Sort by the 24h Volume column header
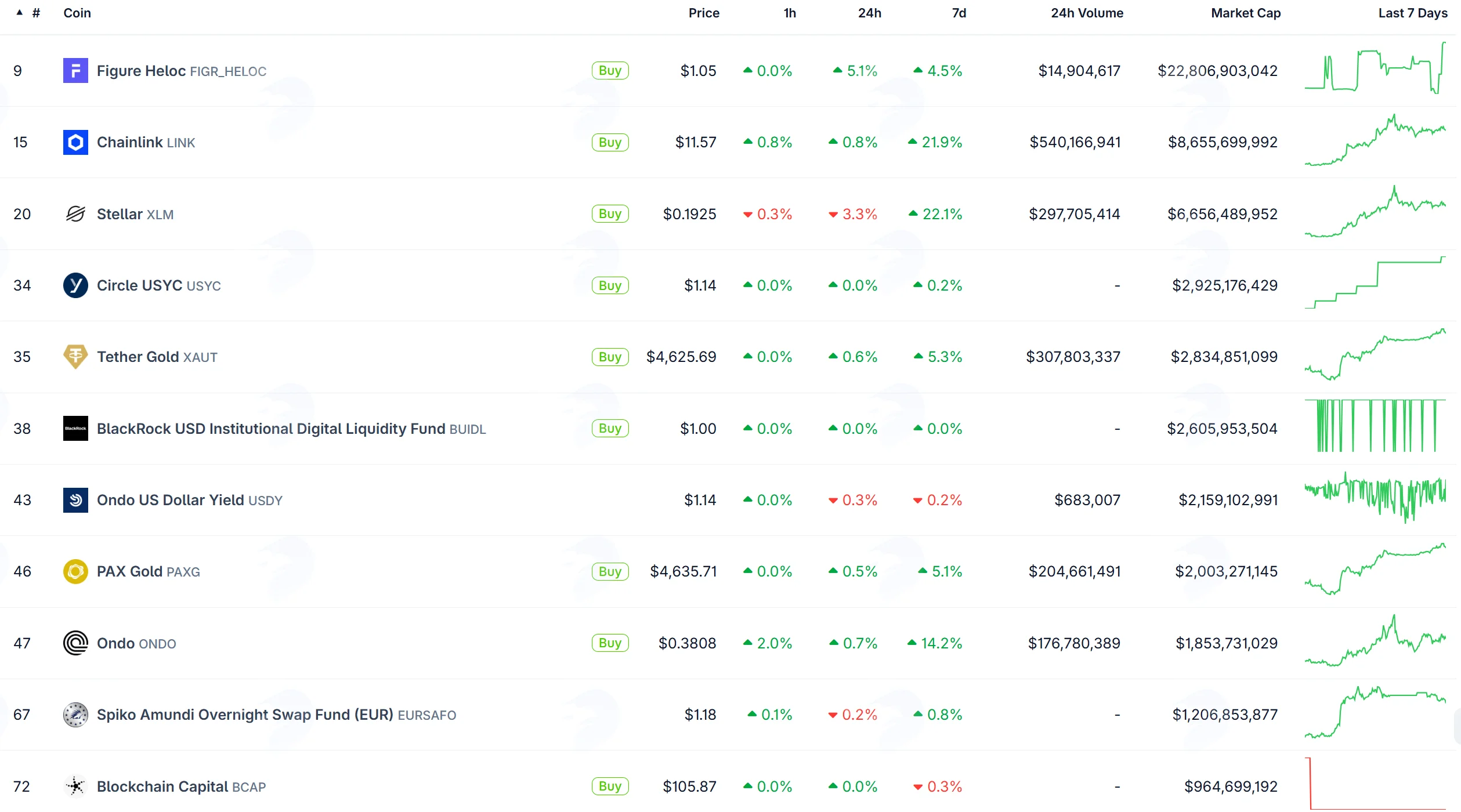 tap(1087, 13)
